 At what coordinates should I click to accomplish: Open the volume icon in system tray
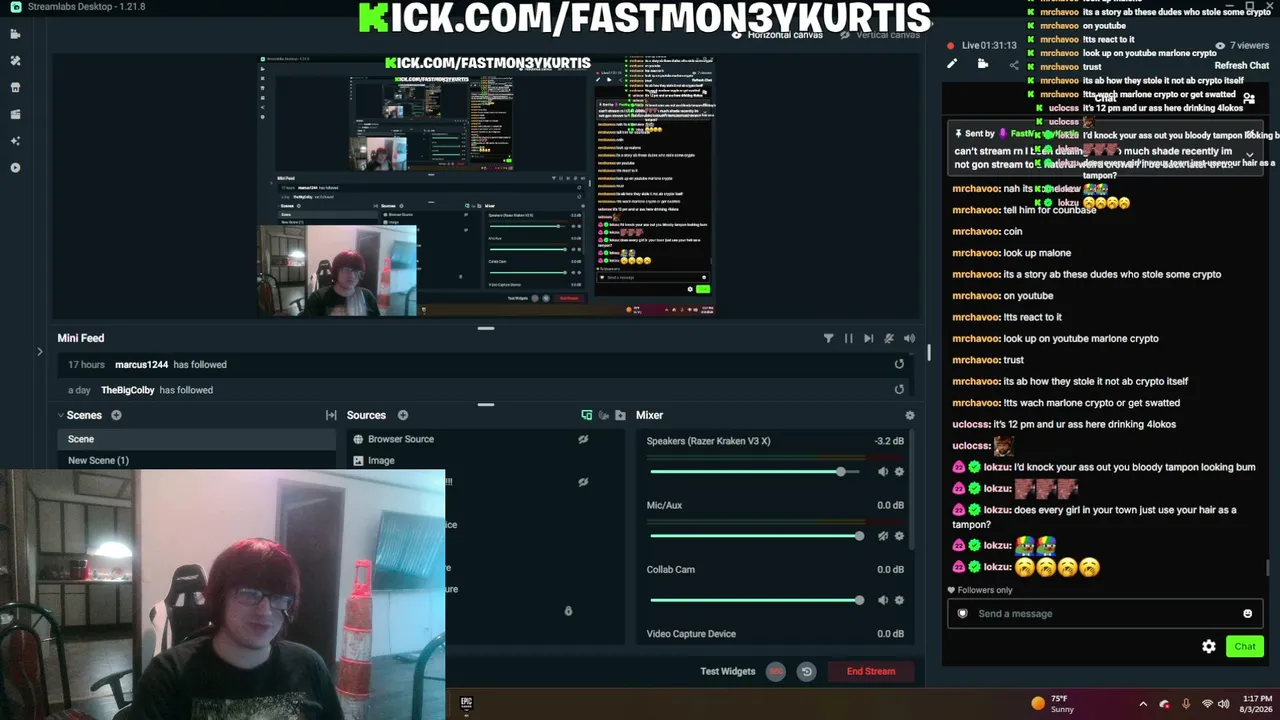click(1223, 704)
